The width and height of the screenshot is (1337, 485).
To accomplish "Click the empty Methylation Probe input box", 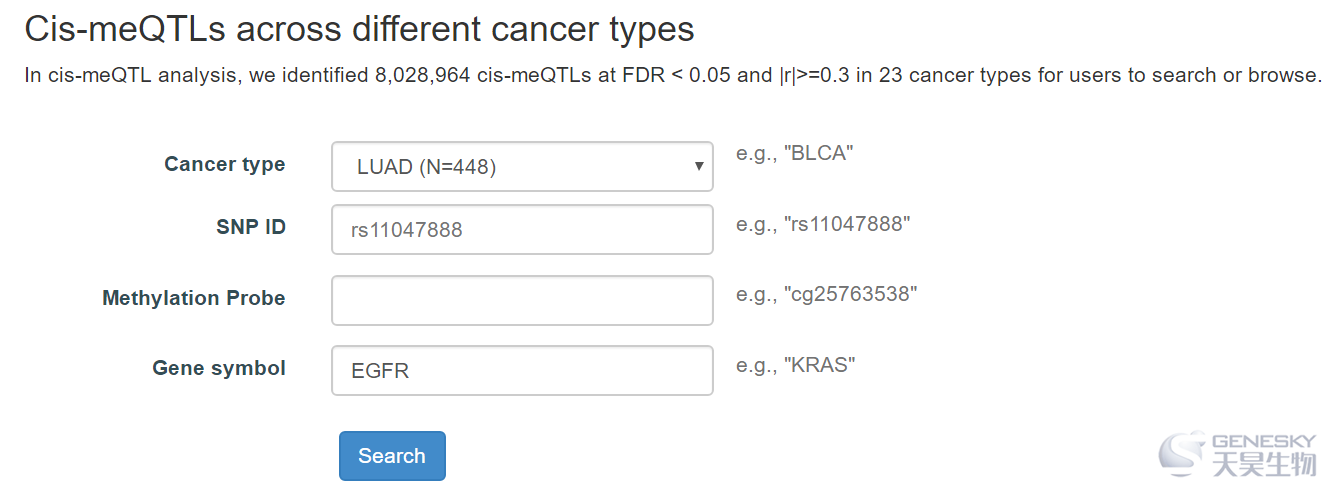I will point(522,300).
